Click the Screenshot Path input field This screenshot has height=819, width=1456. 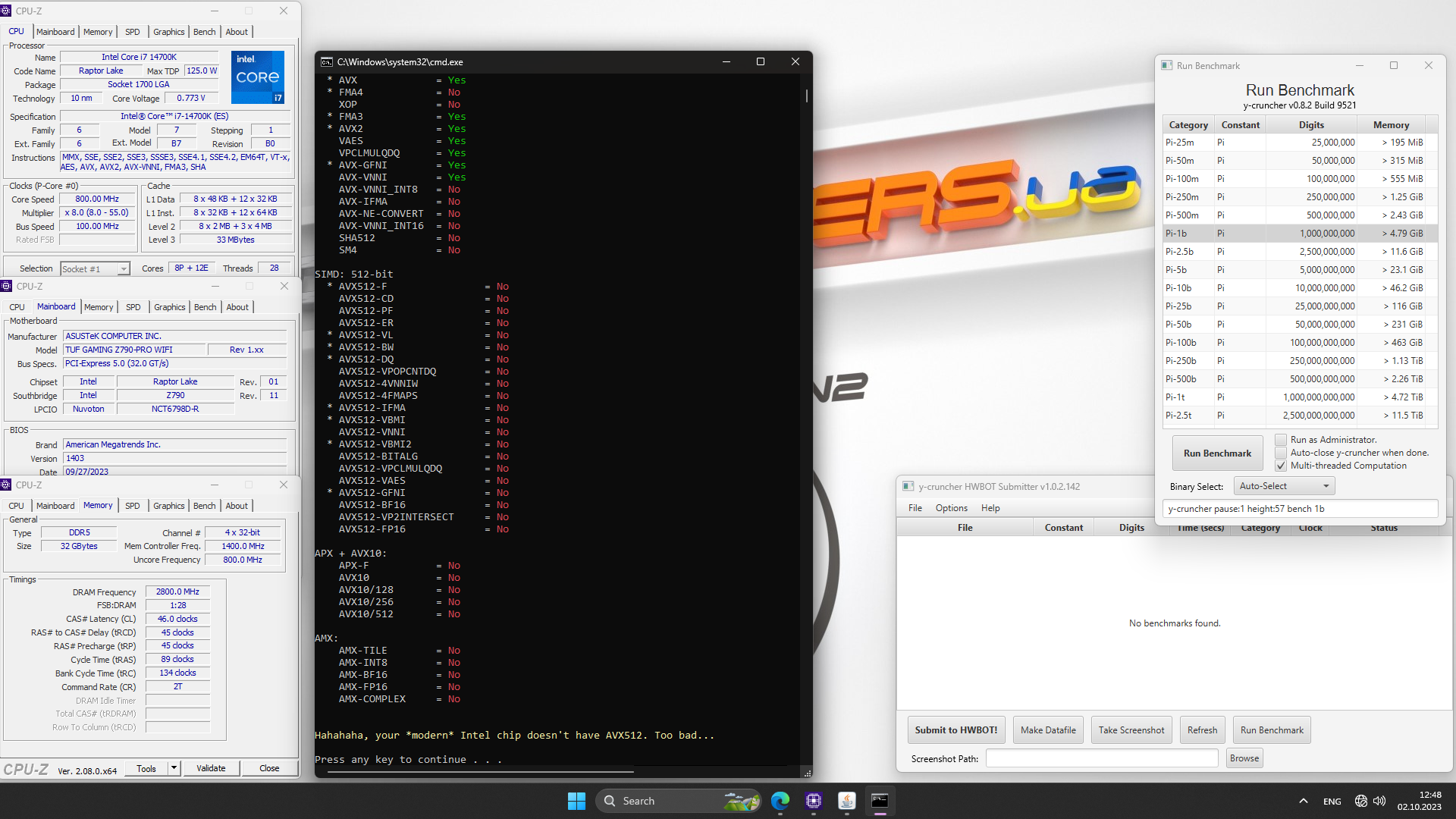click(1101, 758)
